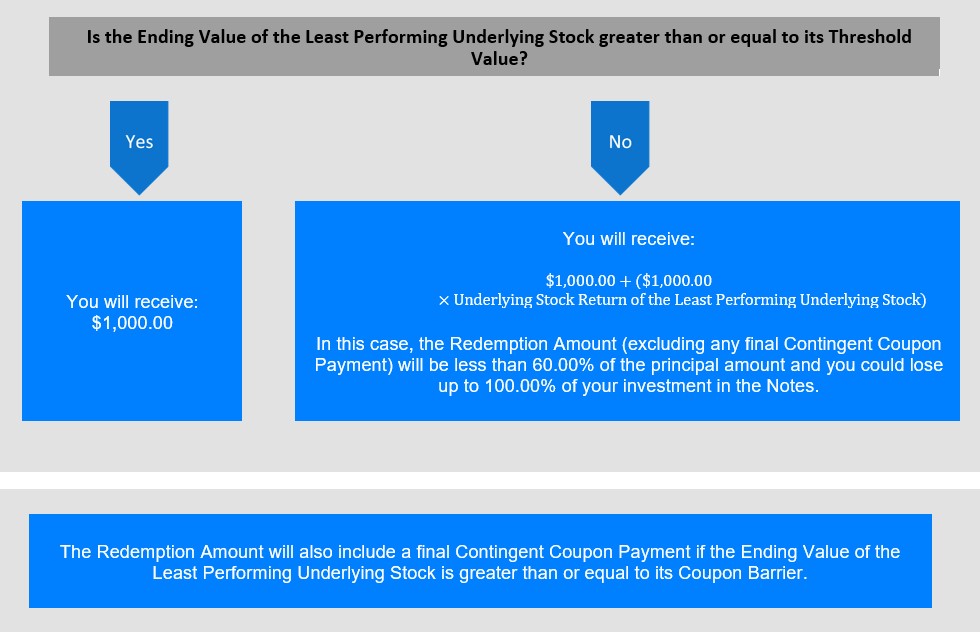
Task: Click "Ending Value" in the gray header
Action: point(182,37)
